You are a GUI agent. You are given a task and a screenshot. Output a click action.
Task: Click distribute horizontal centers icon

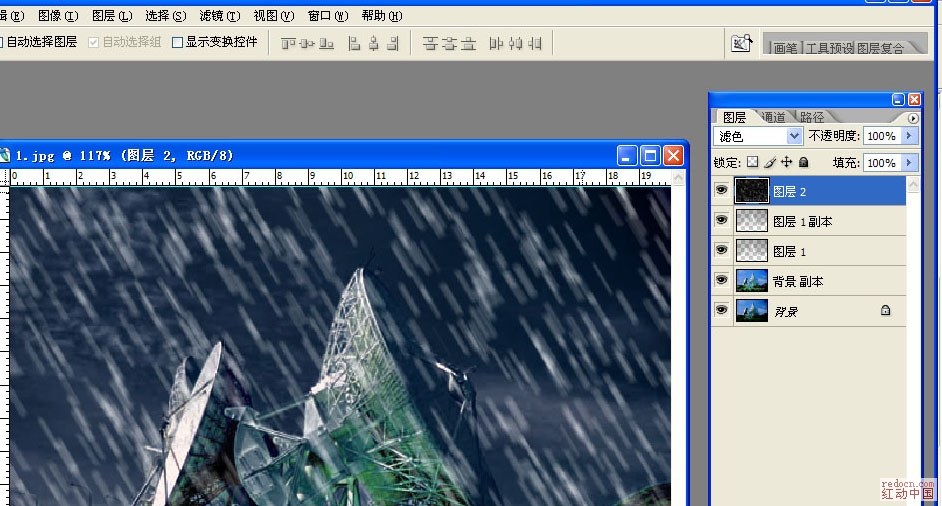[515, 43]
